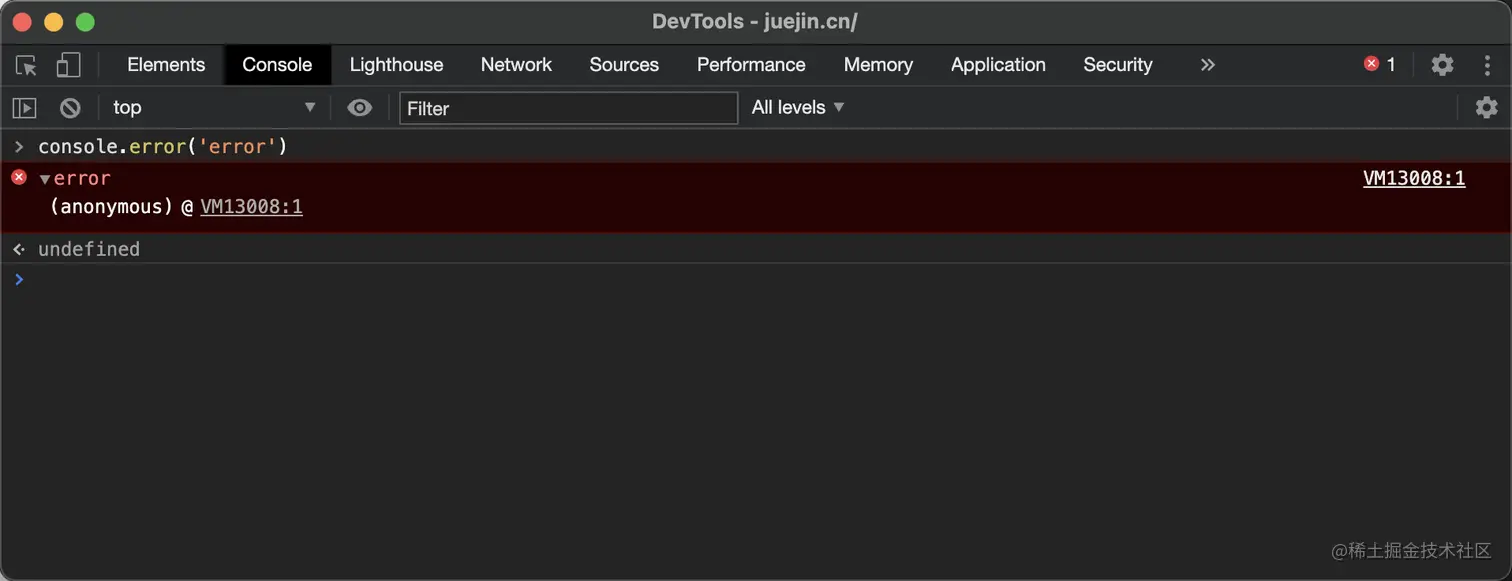Viewport: 1512px width, 581px height.
Task: Open DevTools settings gear in top bar
Action: (1442, 65)
